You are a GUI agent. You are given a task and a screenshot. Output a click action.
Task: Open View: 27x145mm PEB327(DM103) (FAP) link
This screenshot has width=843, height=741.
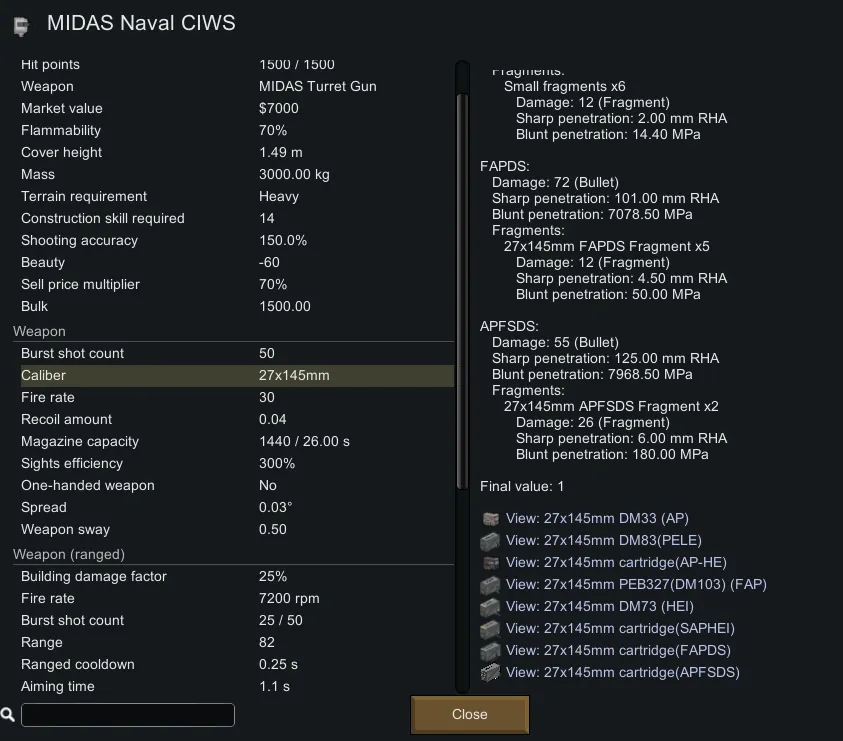pos(636,584)
